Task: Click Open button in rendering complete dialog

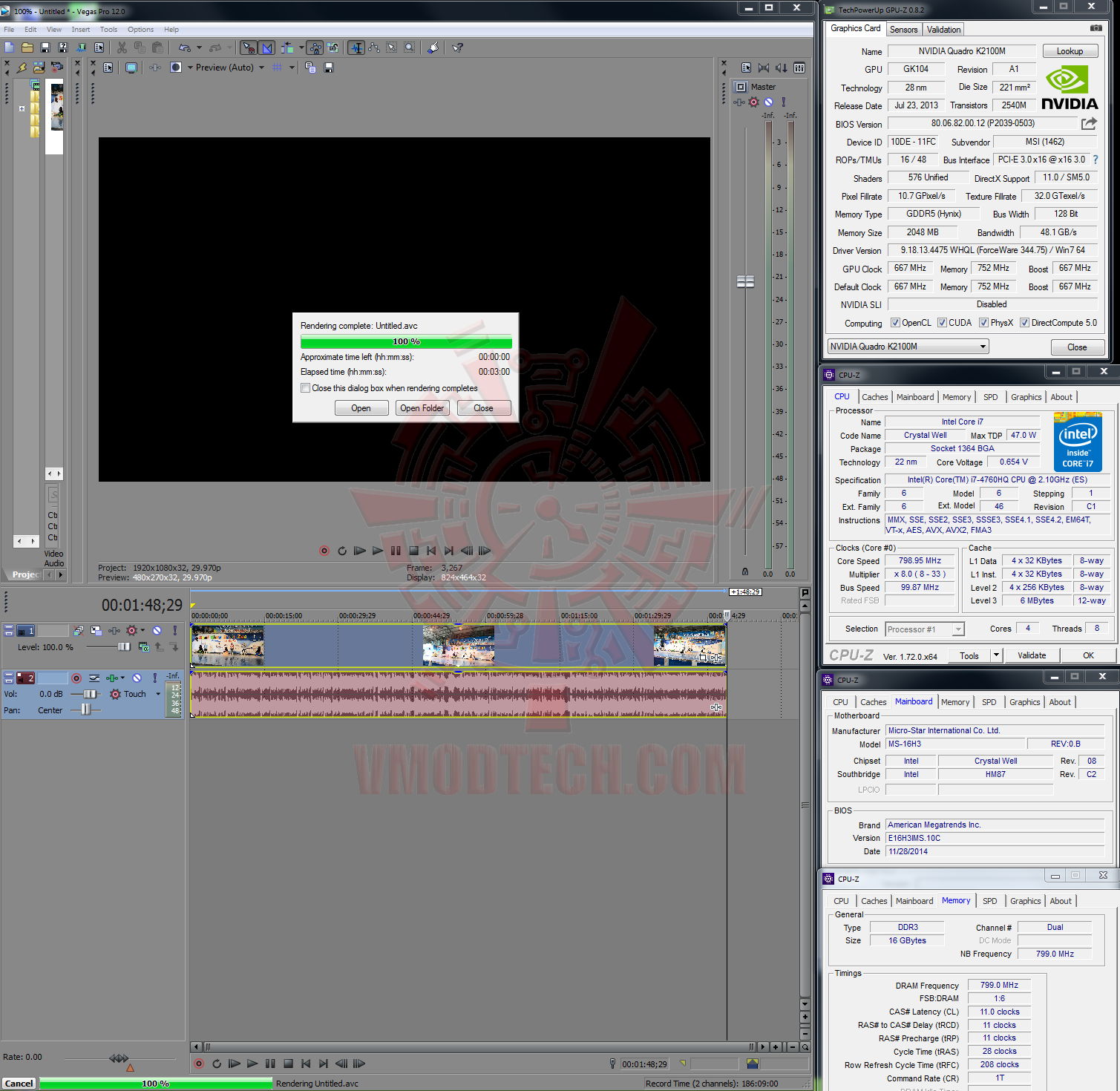Action: click(361, 408)
